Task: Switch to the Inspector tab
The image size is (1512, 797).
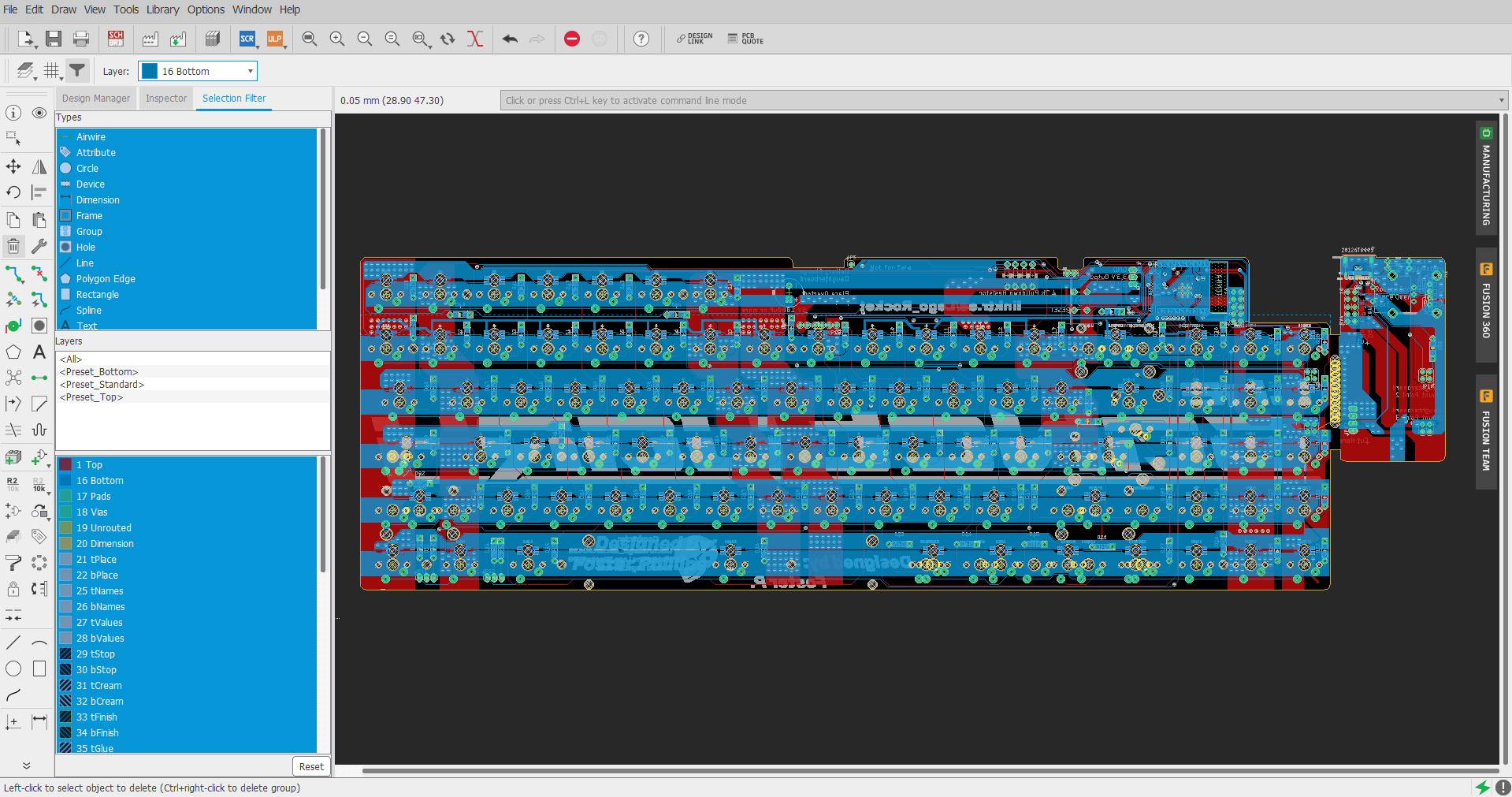Action: [x=165, y=98]
